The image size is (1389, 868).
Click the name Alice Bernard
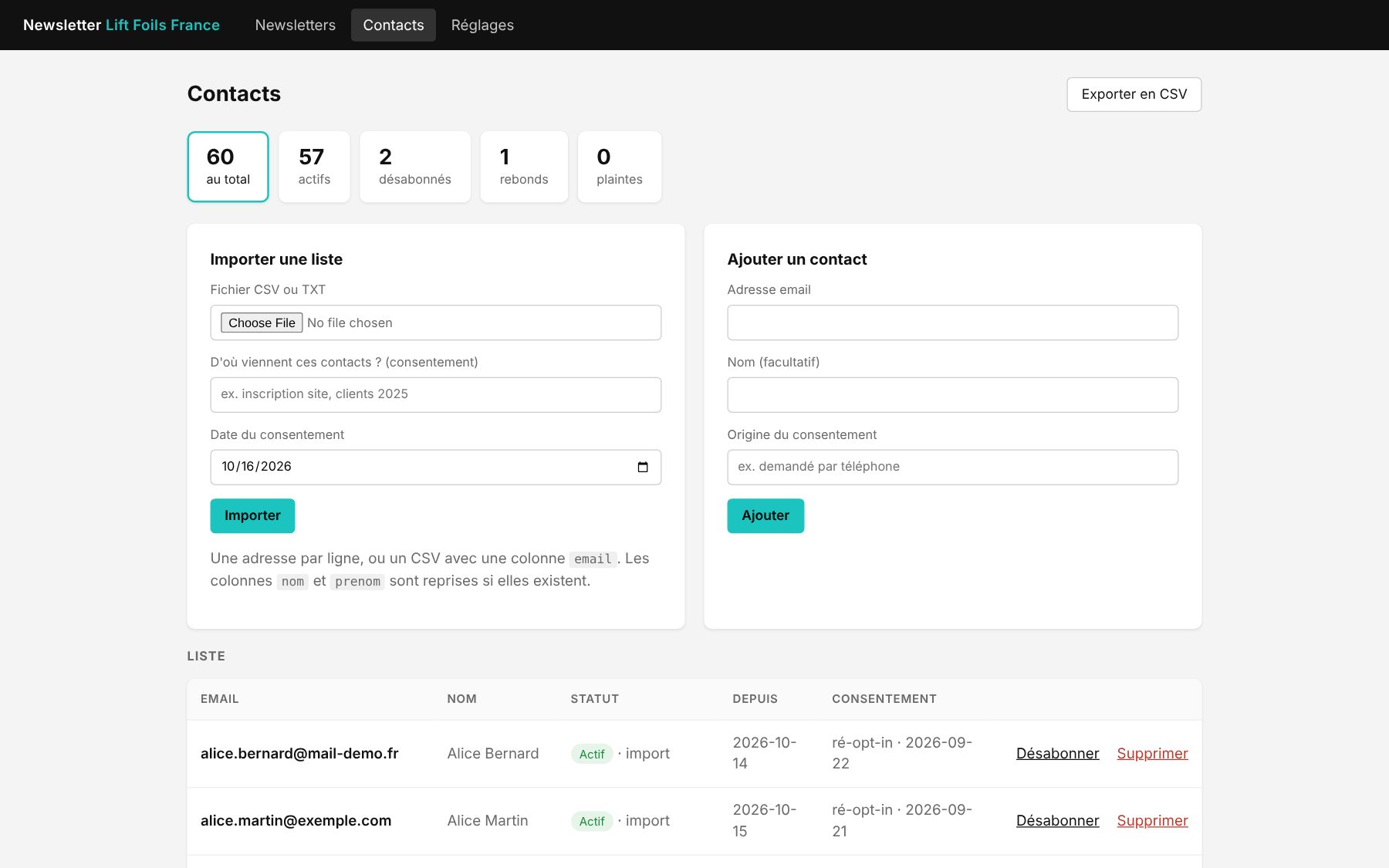(493, 753)
